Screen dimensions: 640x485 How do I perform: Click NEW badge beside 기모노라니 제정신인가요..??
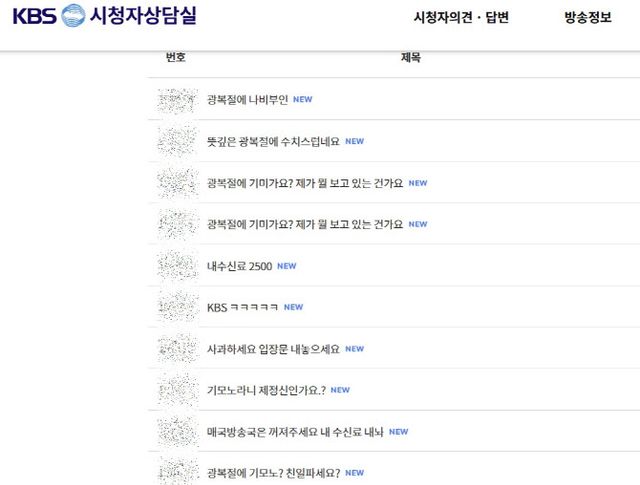pos(340,390)
